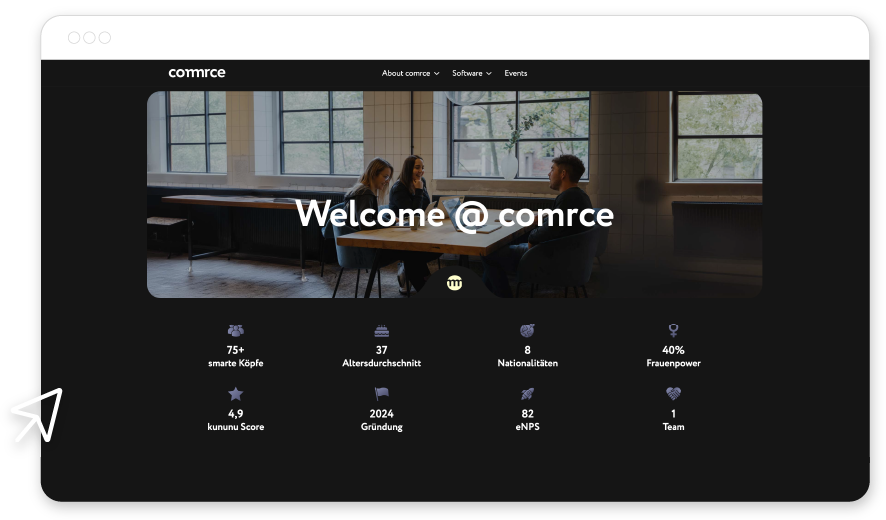Click the 'eNPS' label

(x=527, y=427)
